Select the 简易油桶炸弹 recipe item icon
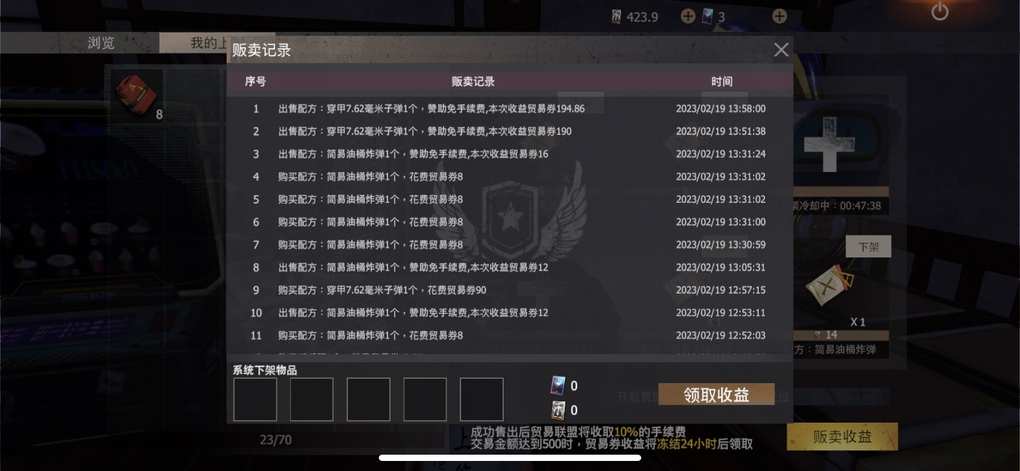Screen dimensions: 1020x471 829,286
